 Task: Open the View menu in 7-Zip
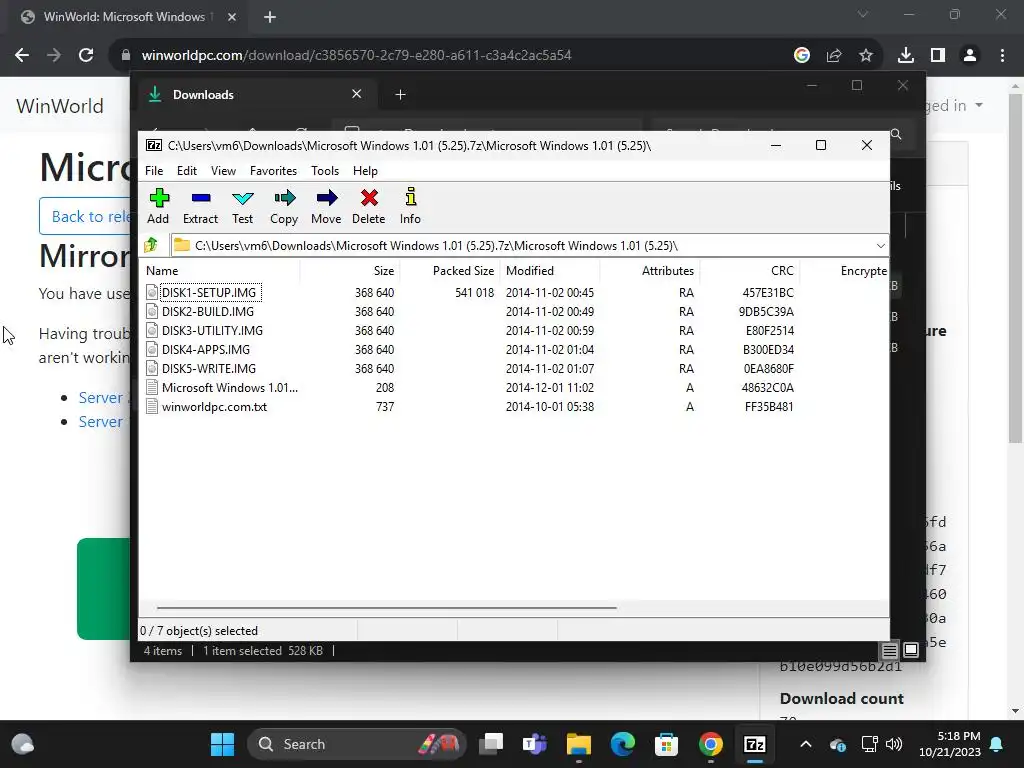tap(223, 170)
